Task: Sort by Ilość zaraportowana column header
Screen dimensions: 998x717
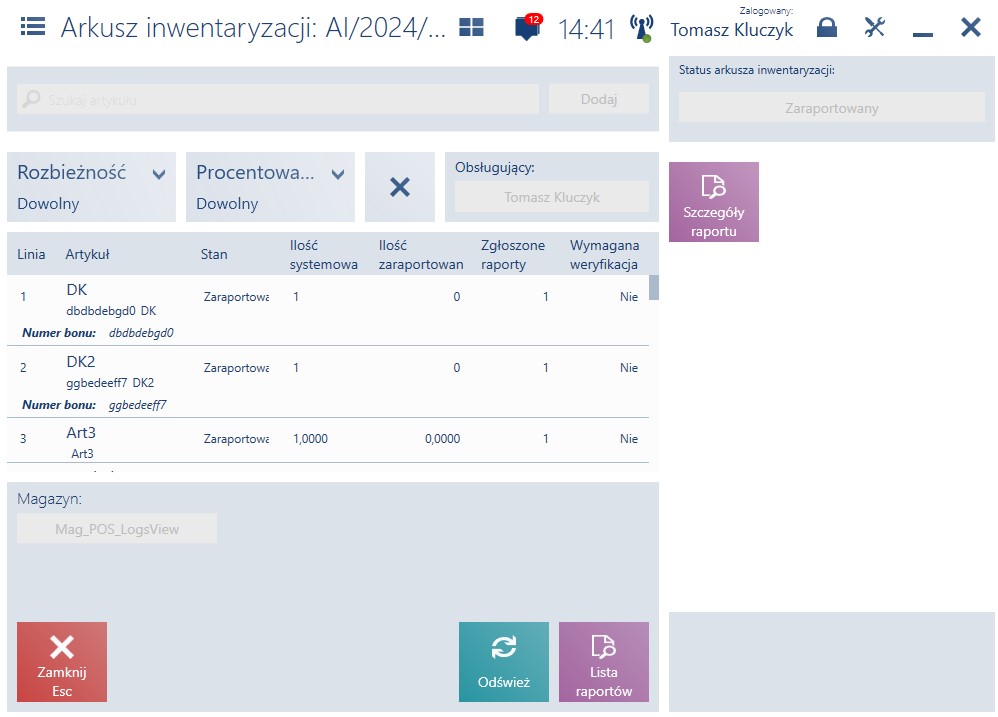Action: [x=421, y=254]
